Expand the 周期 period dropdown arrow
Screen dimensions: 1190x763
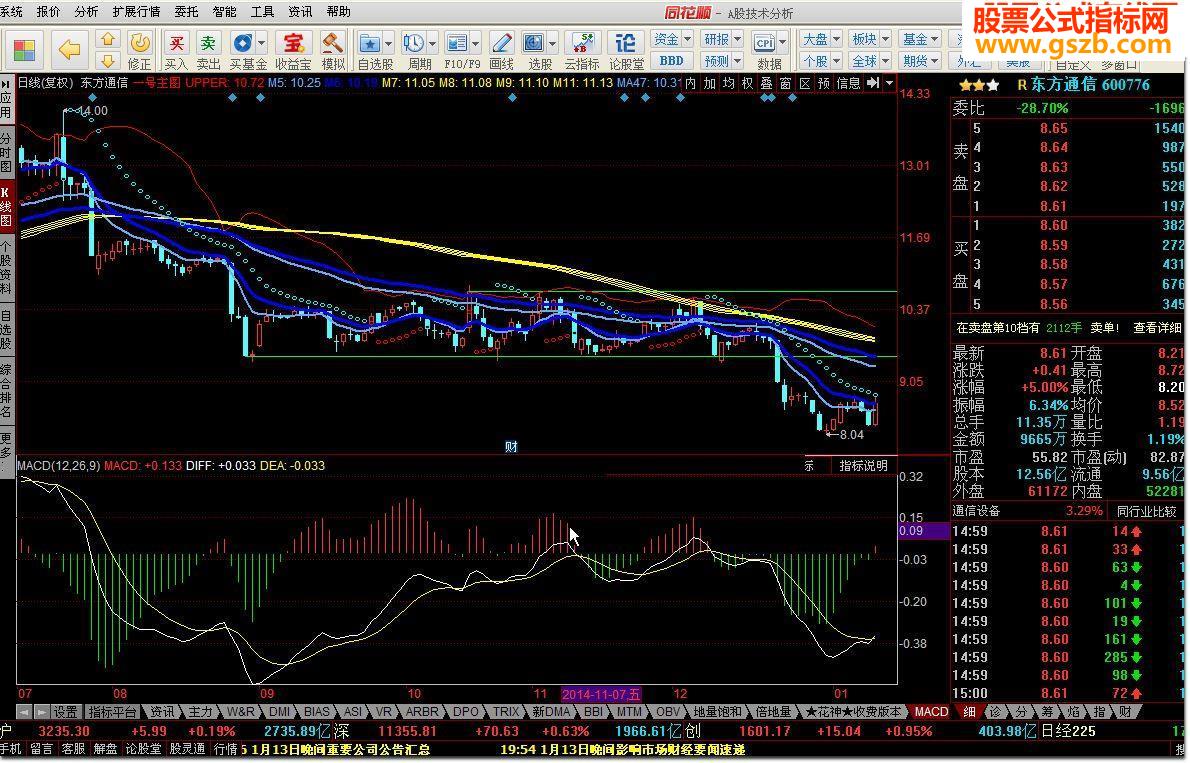(432, 43)
